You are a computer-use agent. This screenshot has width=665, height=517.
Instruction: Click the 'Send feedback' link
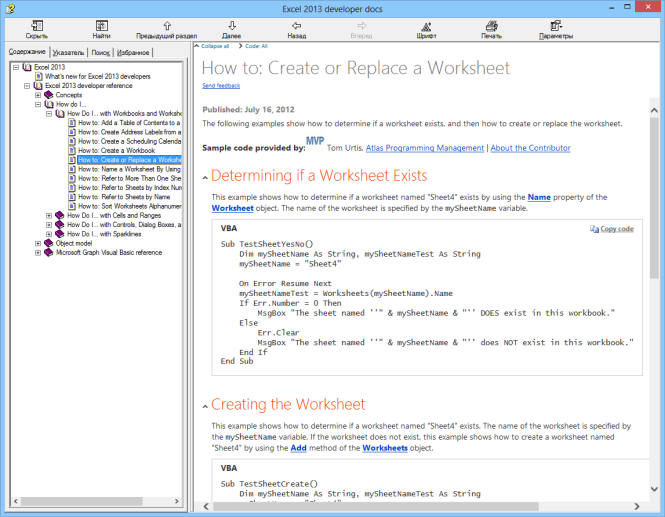[221, 86]
